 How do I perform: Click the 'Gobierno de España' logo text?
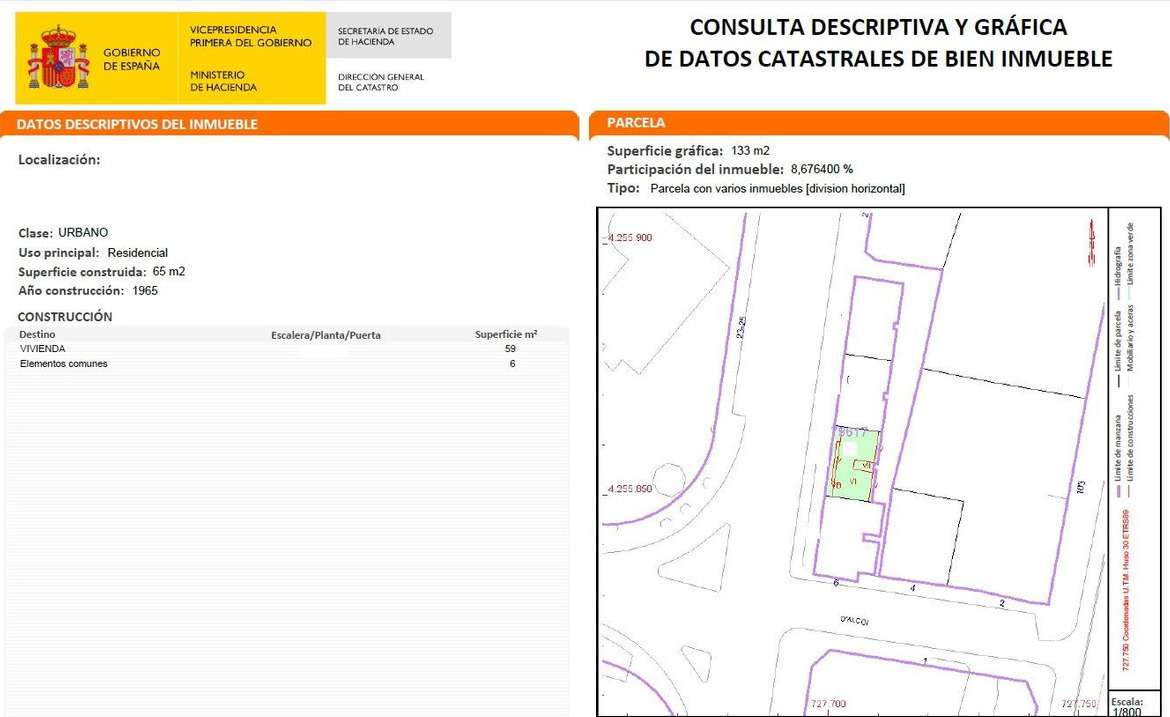(x=131, y=59)
